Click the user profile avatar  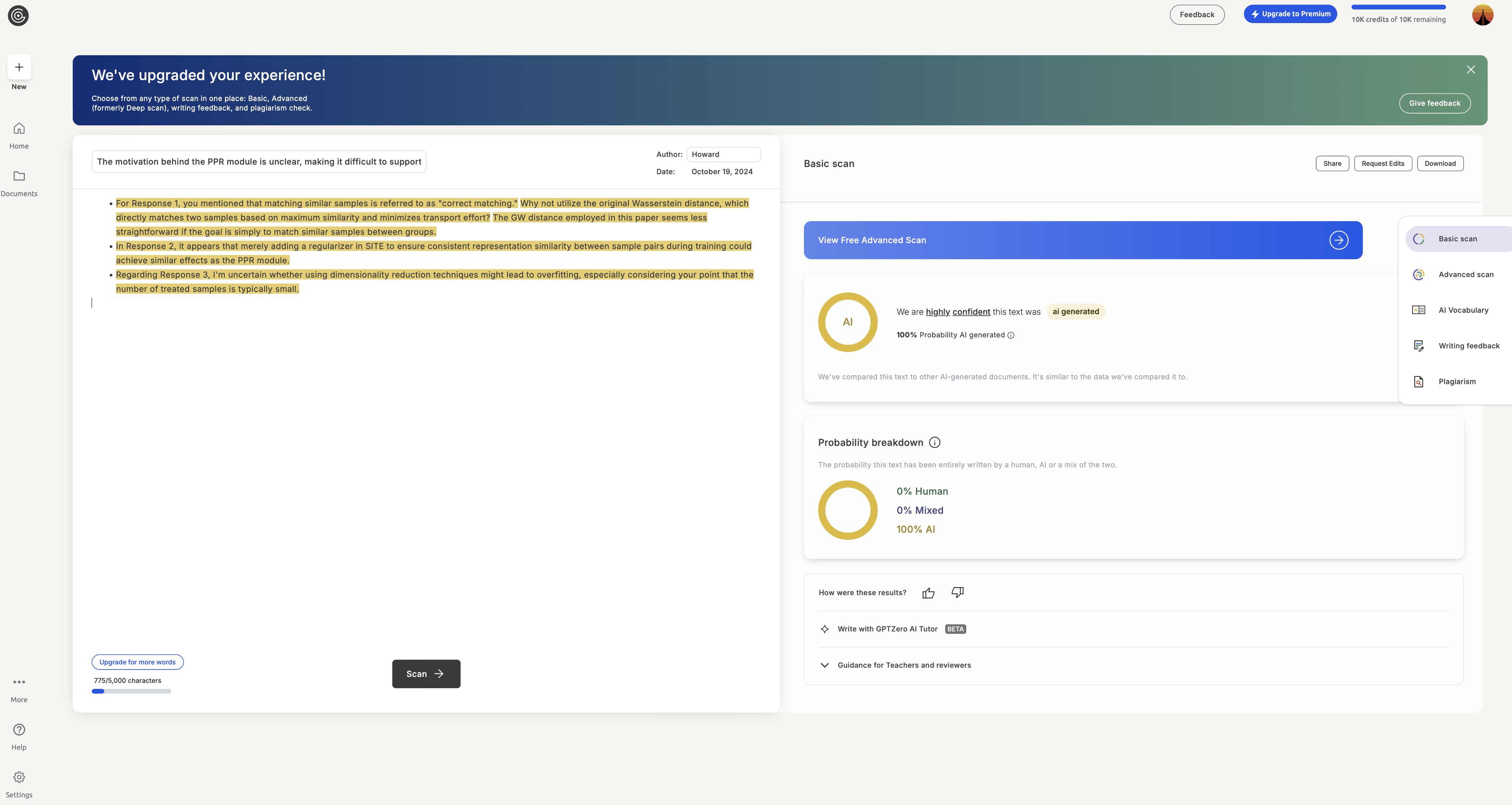point(1482,15)
